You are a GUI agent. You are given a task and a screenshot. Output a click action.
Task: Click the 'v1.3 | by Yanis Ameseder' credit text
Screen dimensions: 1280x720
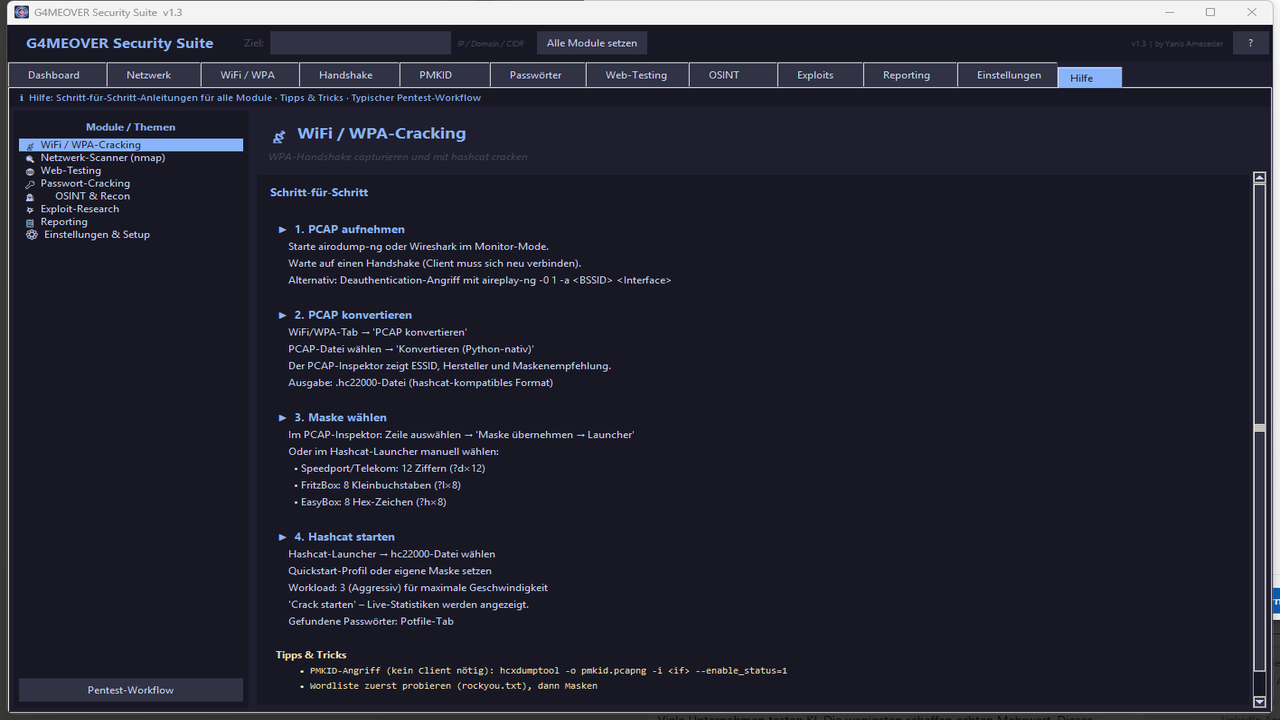1177,44
